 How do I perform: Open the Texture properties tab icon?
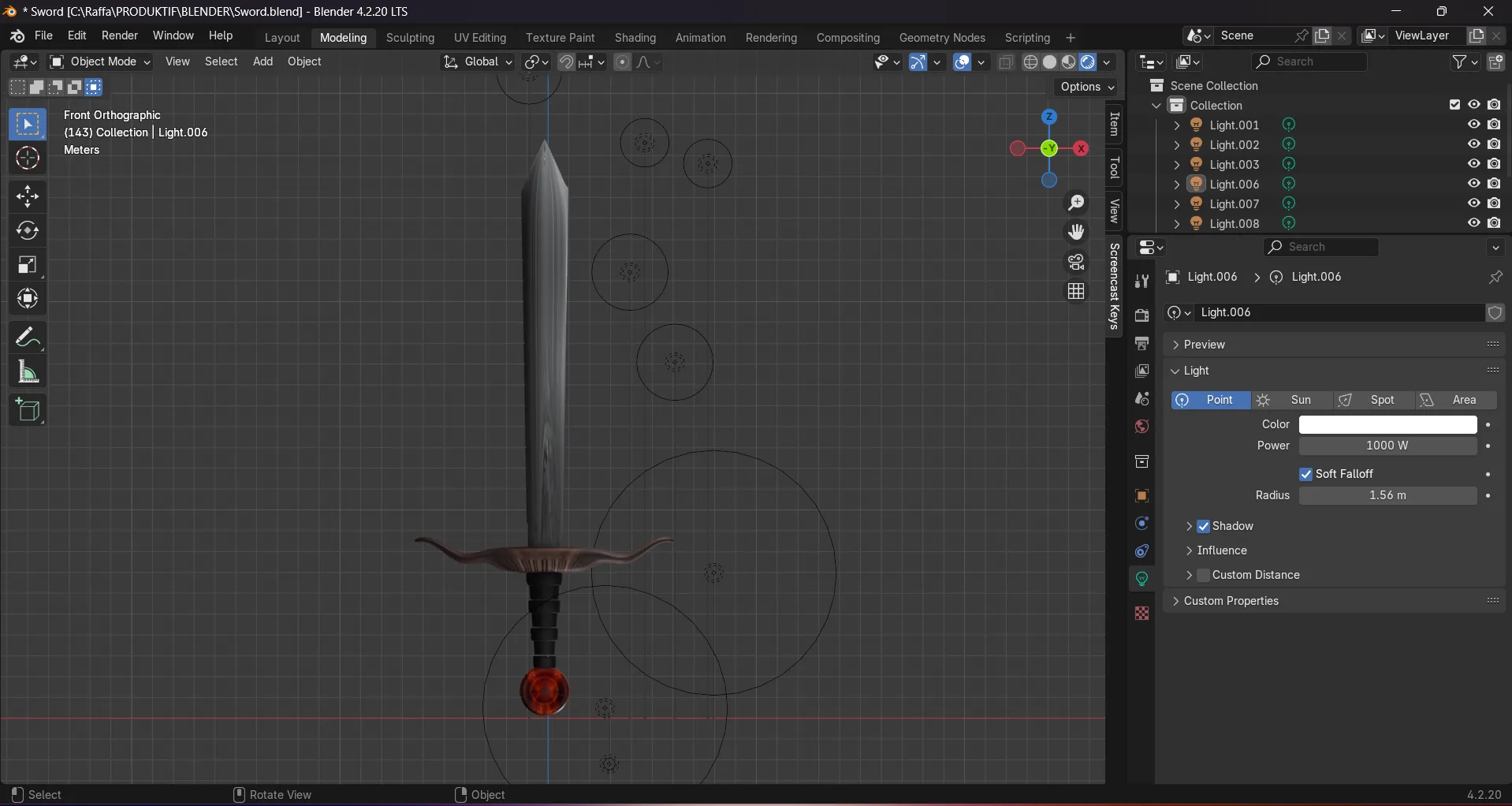coord(1141,614)
